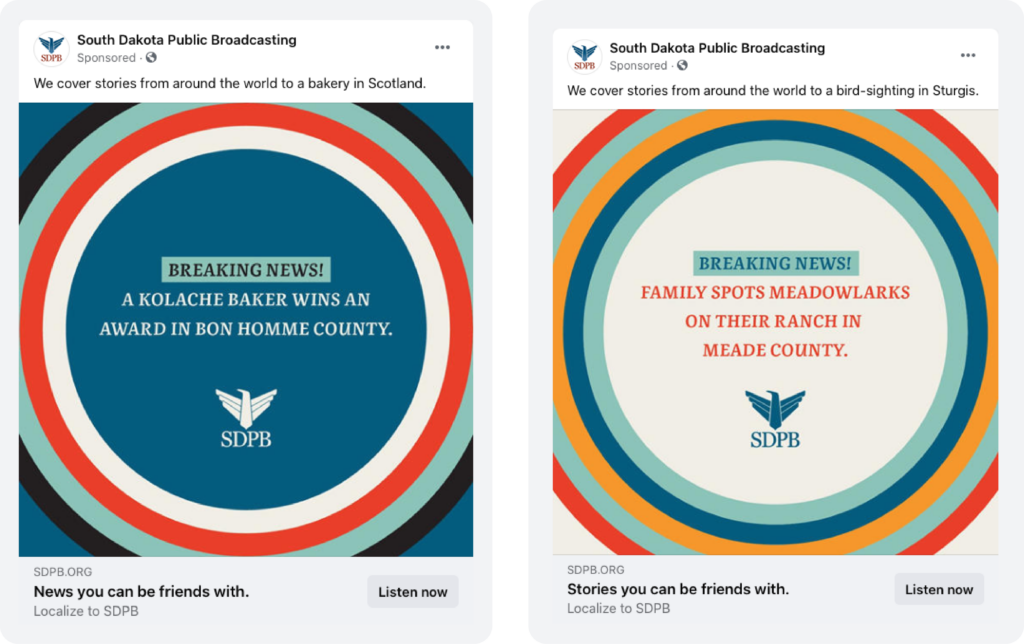Click the SDPB.ORG link under the left ad
The width and height of the screenshot is (1024, 644).
[63, 572]
